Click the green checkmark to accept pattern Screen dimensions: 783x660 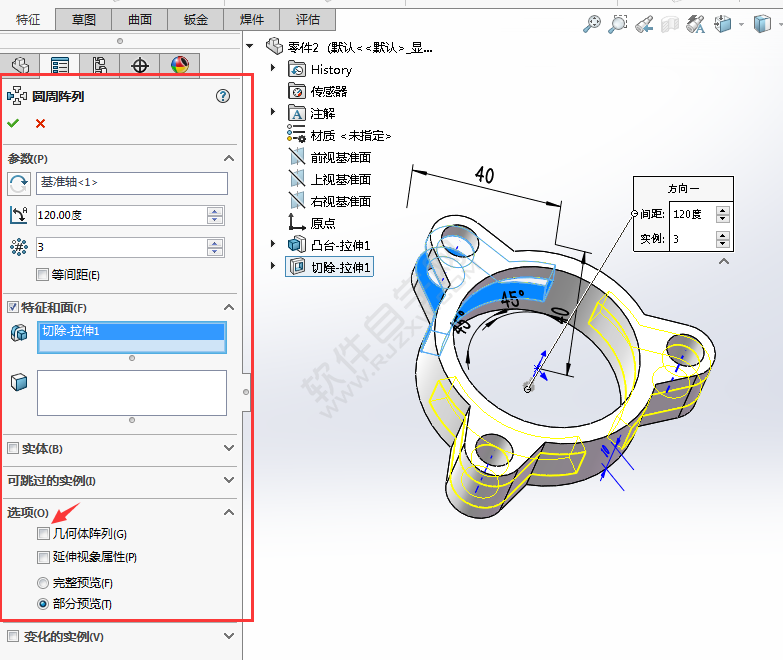(x=13, y=123)
